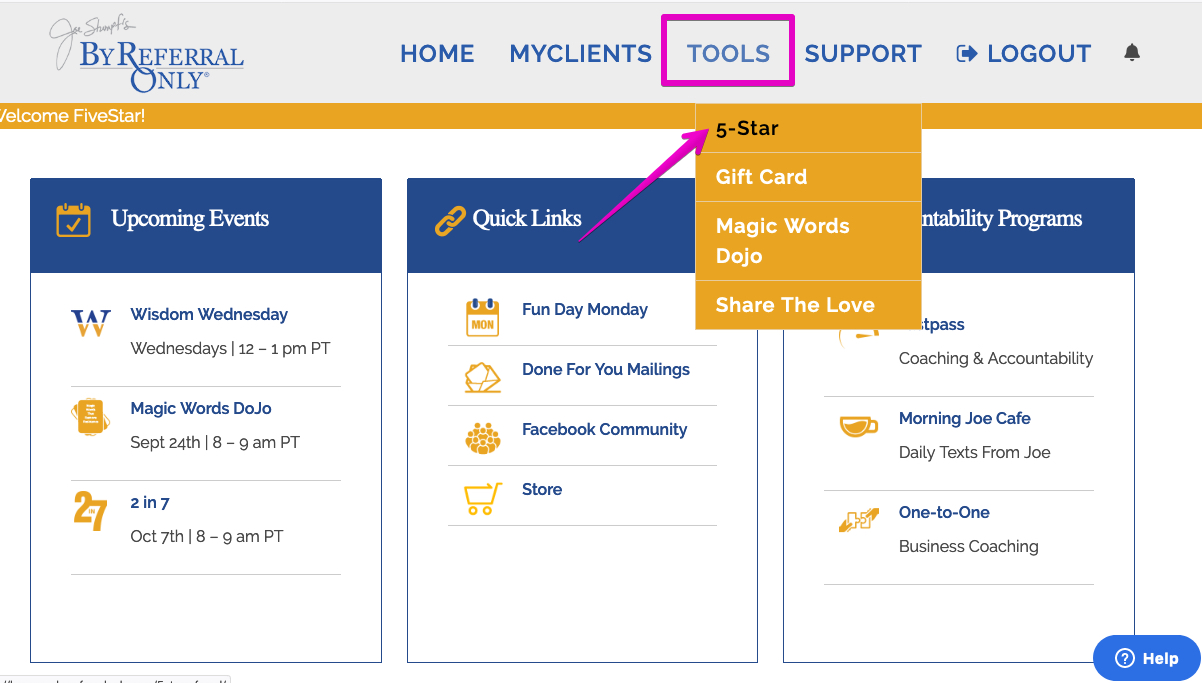The width and height of the screenshot is (1202, 683).
Task: Open the SUPPORT menu
Action: click(863, 54)
